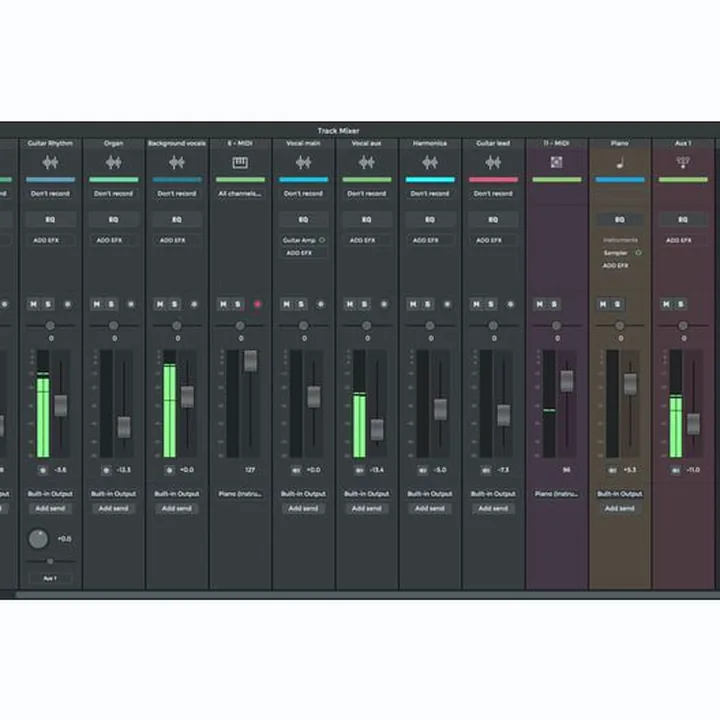Open Guitar Rhythm Built-in Output selector
Image resolution: width=720 pixels, height=720 pixels.
pyautogui.click(x=50, y=494)
